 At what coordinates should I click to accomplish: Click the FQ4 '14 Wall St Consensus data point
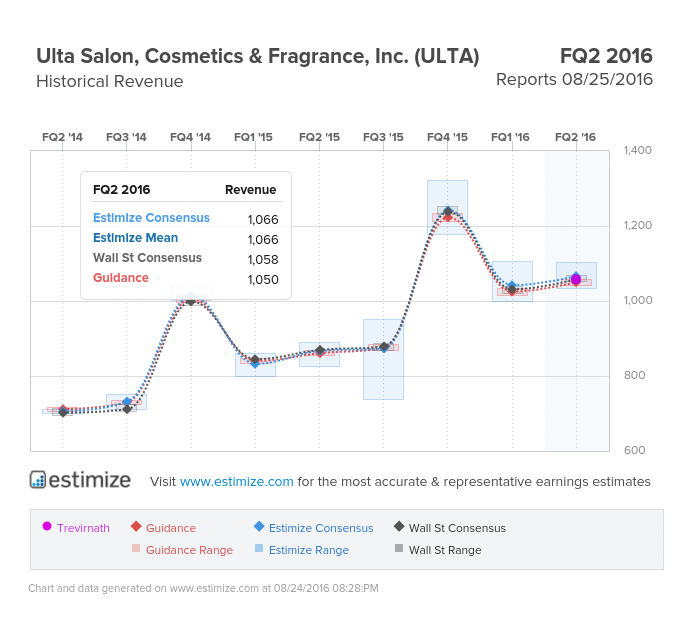tap(191, 301)
